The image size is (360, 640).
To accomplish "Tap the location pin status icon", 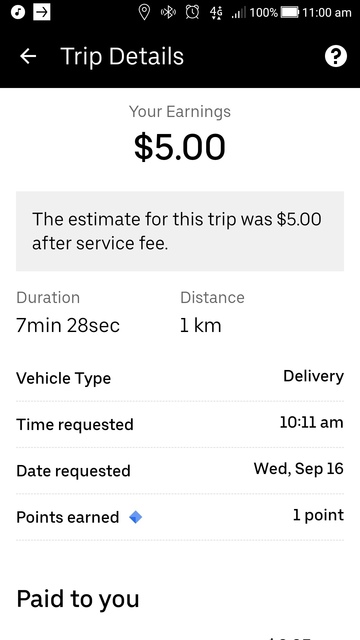I will (x=144, y=13).
